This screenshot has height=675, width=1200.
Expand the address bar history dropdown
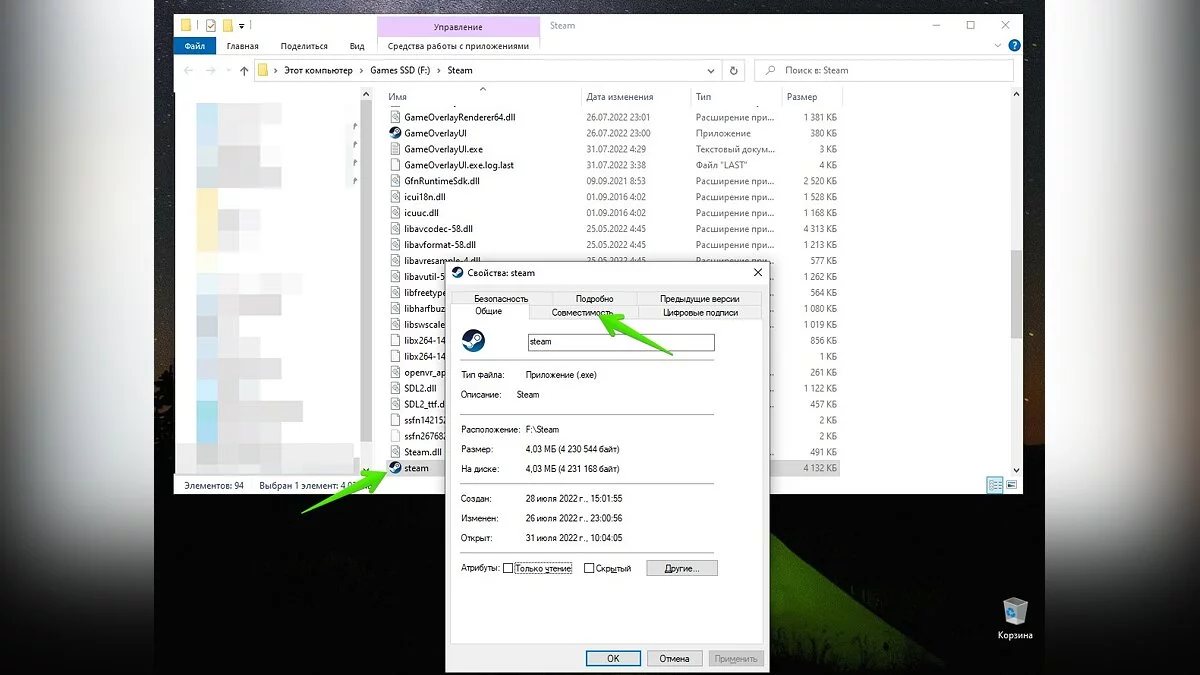tap(711, 71)
